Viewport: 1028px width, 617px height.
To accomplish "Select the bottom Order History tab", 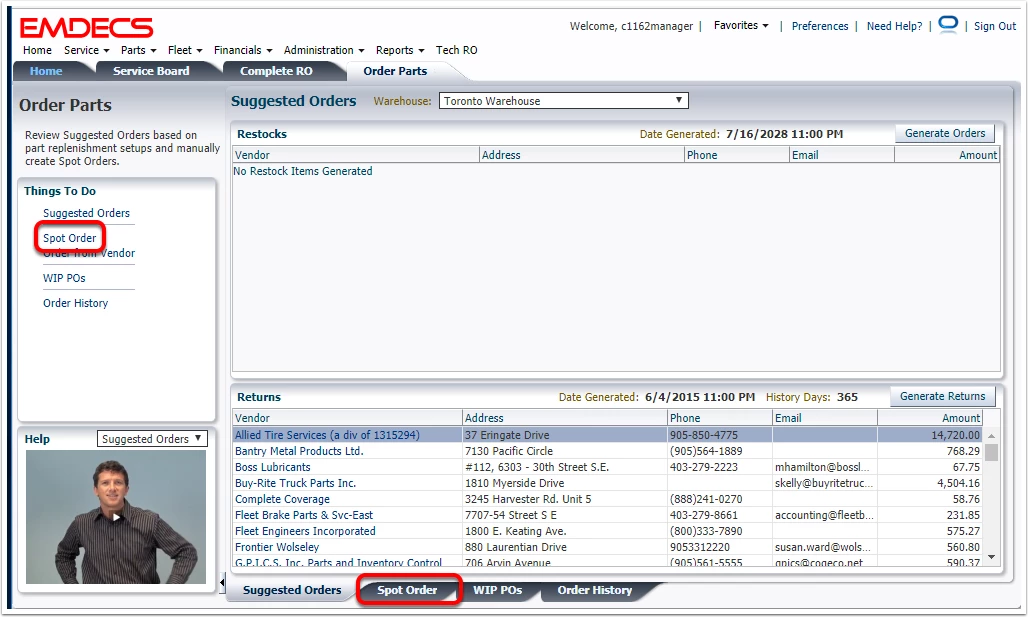I will (595, 590).
